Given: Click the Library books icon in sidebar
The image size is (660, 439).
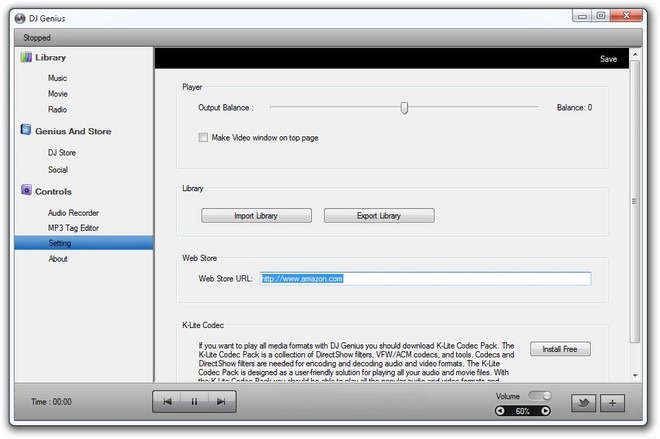Looking at the screenshot, I should pyautogui.click(x=26, y=57).
